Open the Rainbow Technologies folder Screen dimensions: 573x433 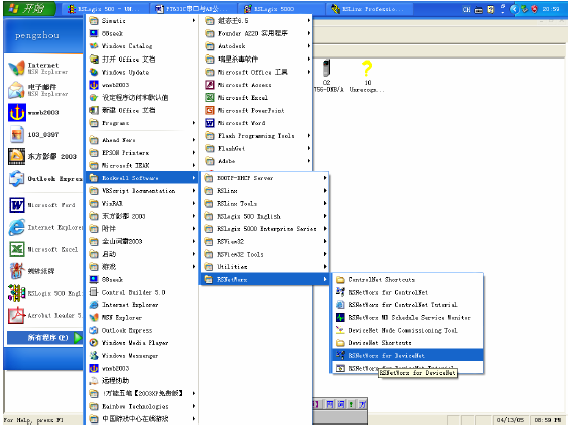pyautogui.click(x=142, y=406)
